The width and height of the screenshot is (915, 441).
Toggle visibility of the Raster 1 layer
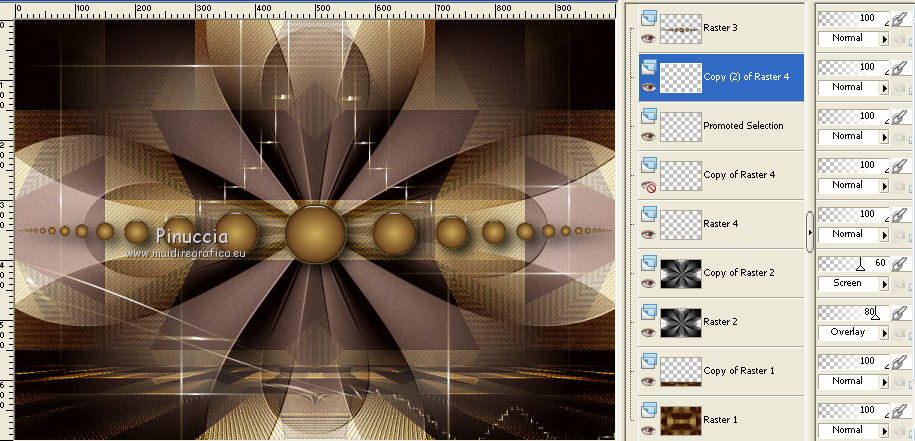tap(648, 430)
